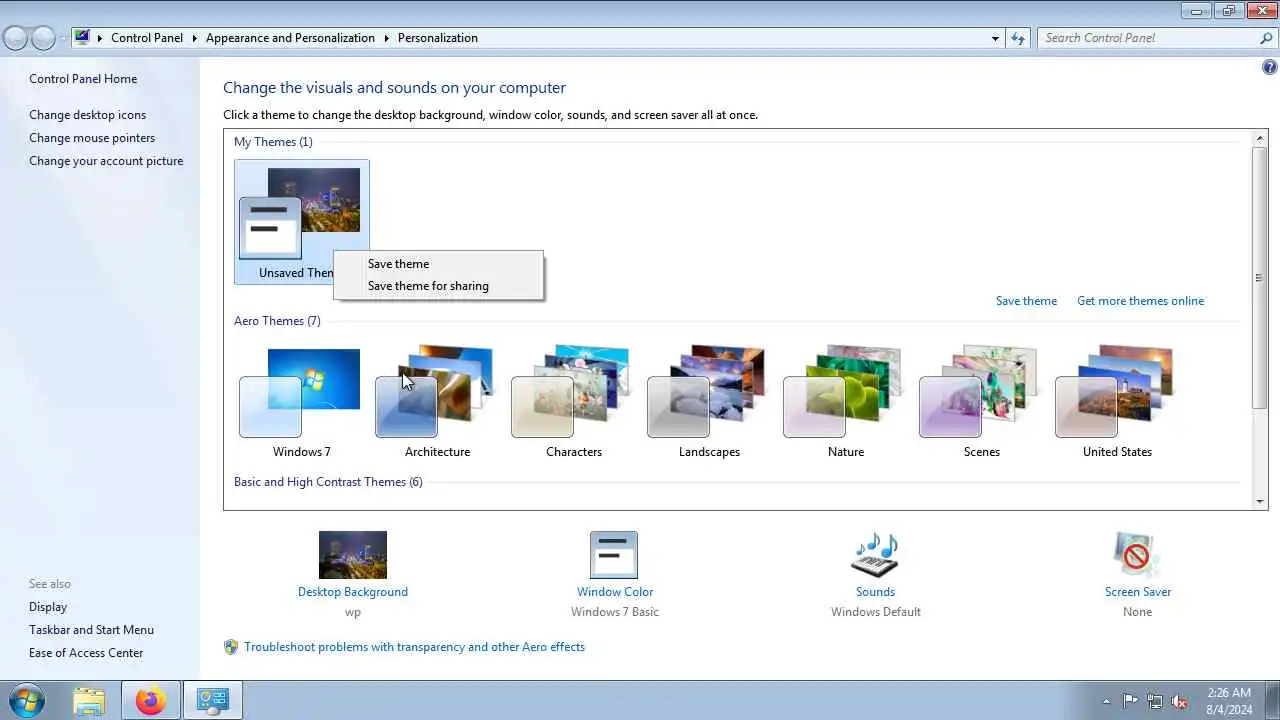The height and width of the screenshot is (720, 1280).
Task: Click the Basic and High Contrast Themes heading
Action: [328, 482]
